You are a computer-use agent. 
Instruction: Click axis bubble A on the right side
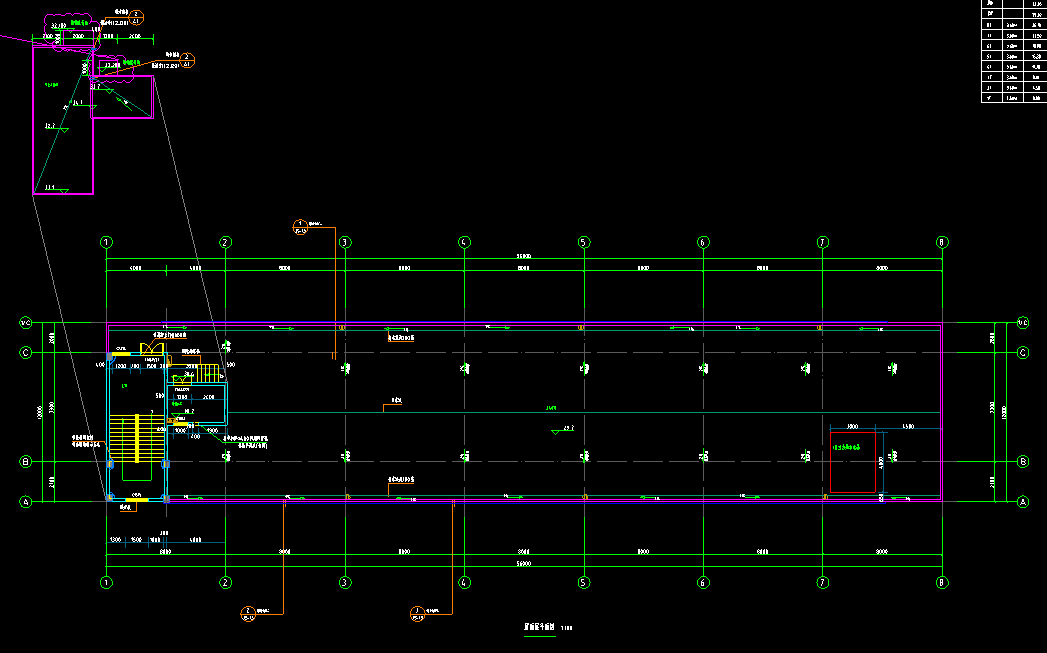point(1023,503)
